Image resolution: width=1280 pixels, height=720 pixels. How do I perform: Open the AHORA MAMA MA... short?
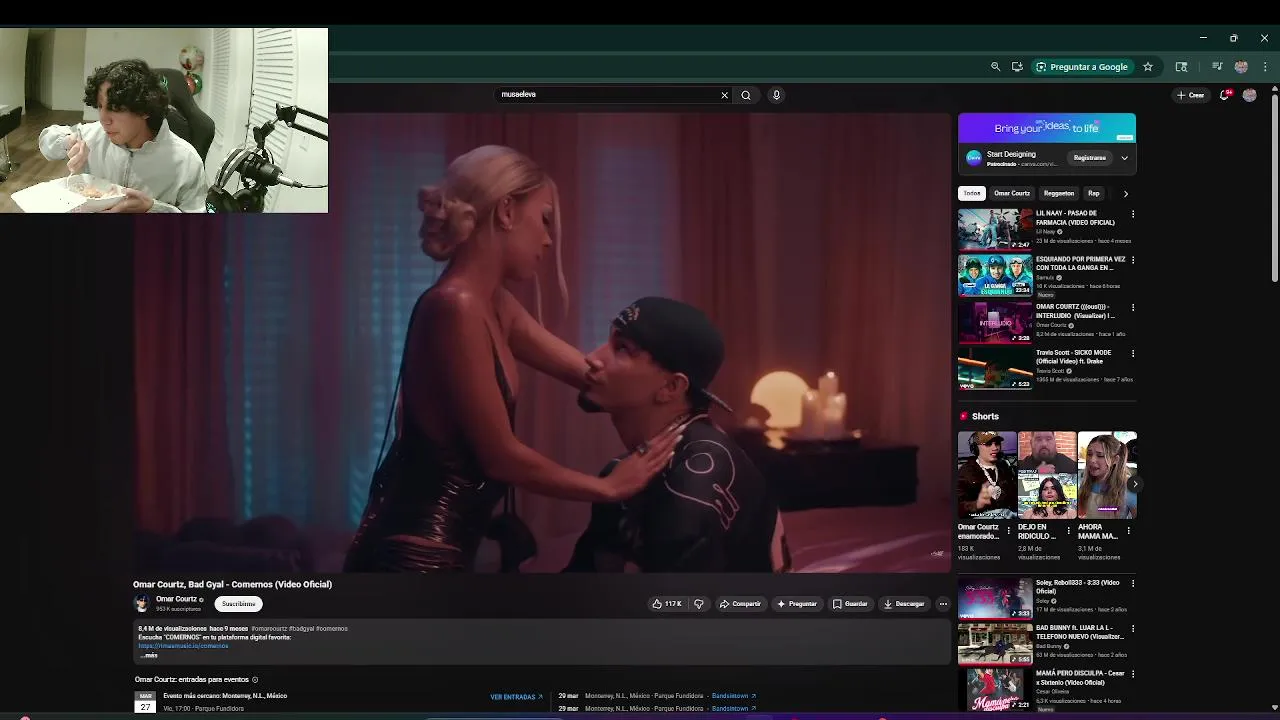[1106, 475]
